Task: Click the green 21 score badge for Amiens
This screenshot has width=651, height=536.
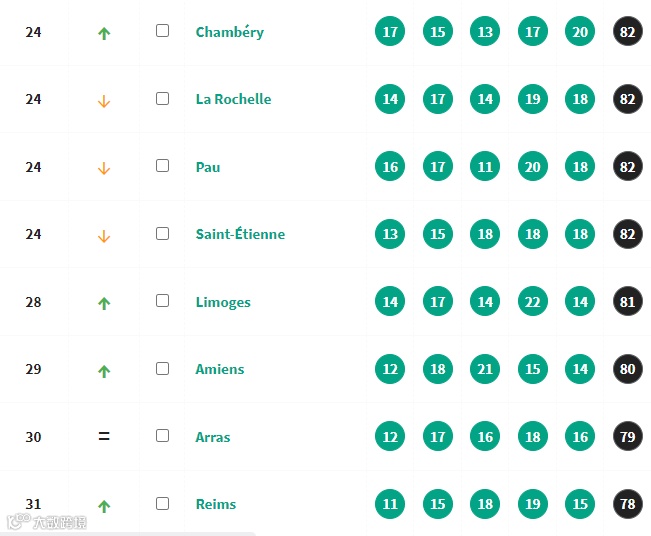Action: click(x=485, y=369)
